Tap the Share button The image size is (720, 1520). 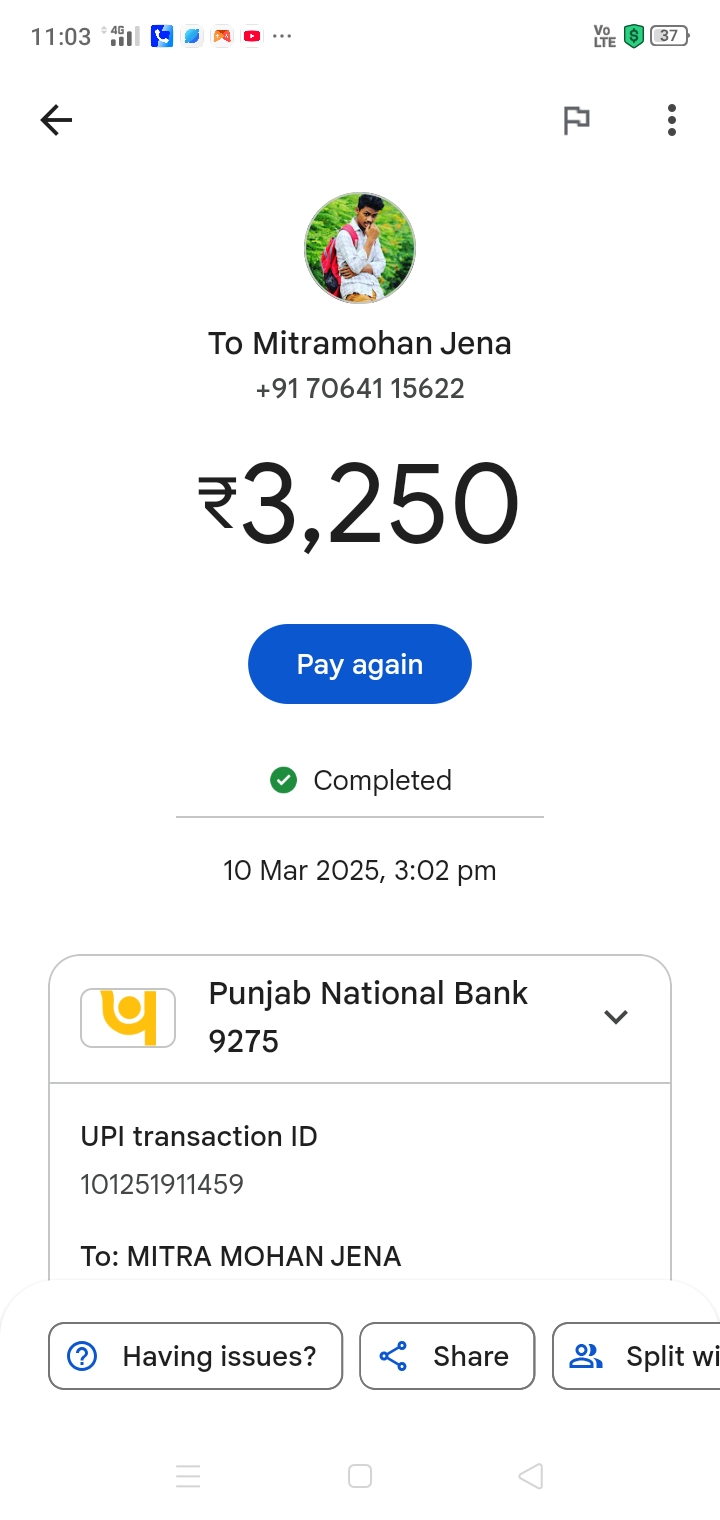tap(447, 1356)
